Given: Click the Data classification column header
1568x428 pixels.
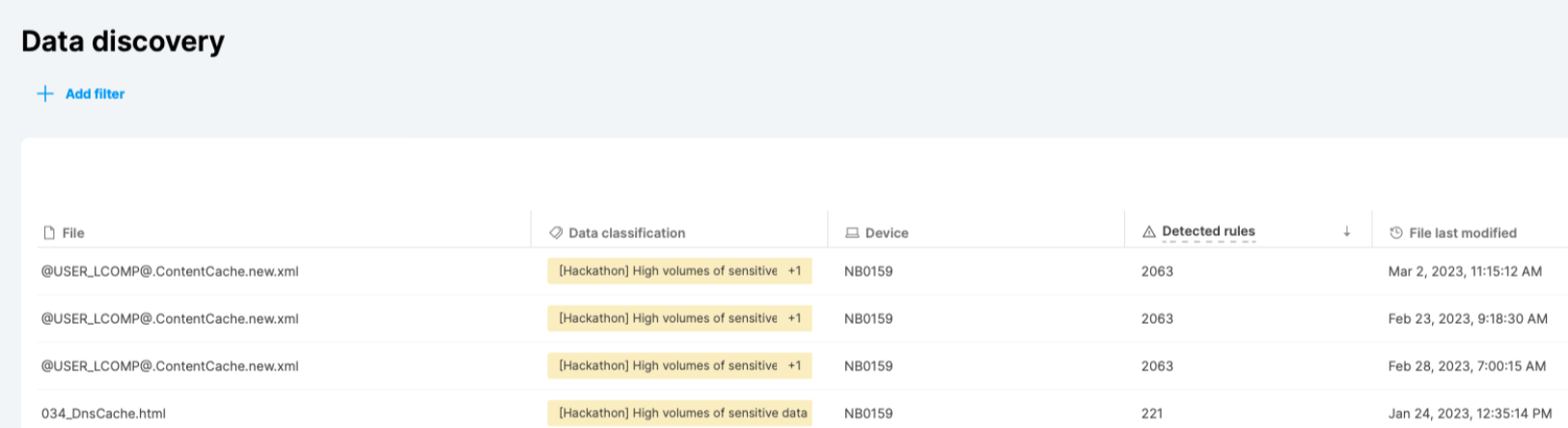Looking at the screenshot, I should point(626,233).
